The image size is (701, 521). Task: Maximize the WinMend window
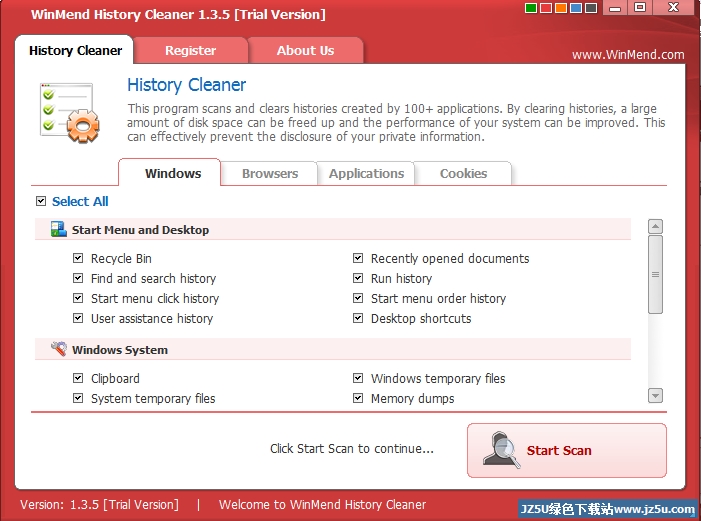640,8
